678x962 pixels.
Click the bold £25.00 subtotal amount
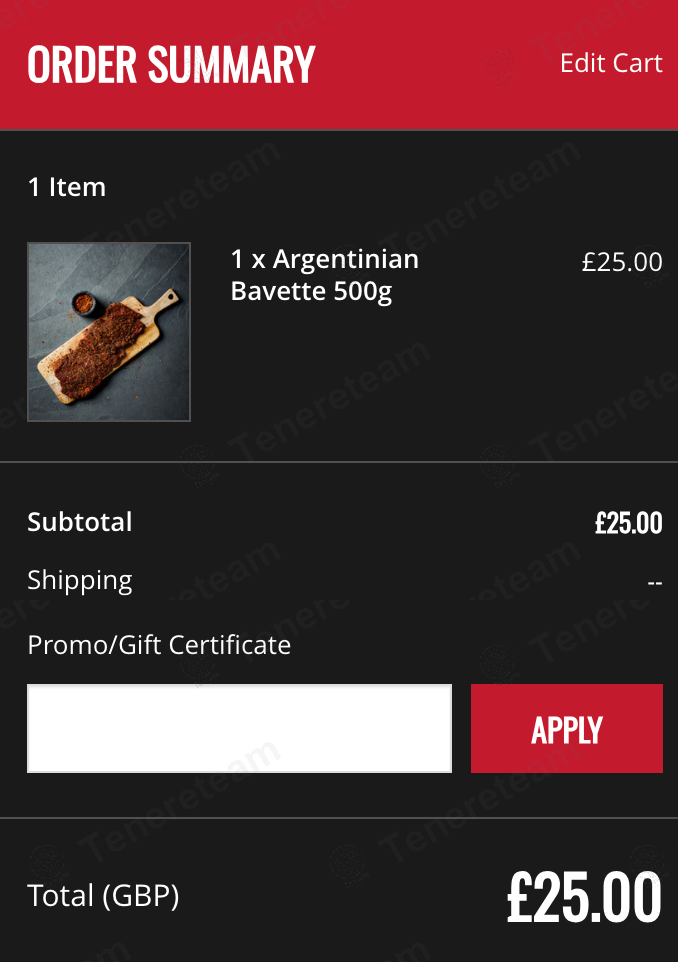point(629,523)
